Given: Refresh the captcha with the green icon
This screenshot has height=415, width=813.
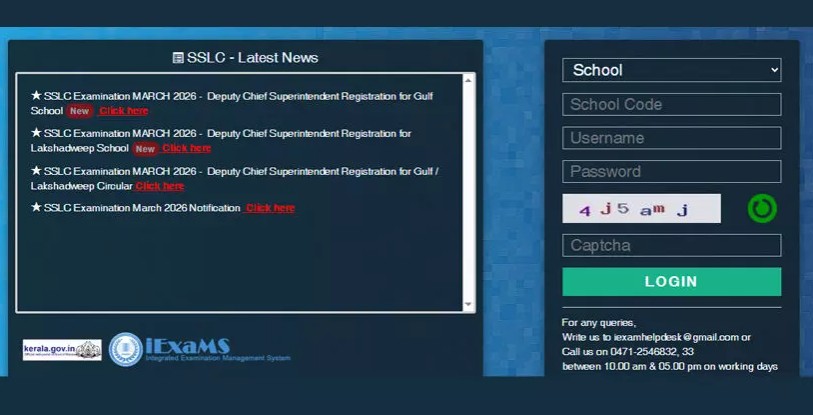Looking at the screenshot, I should [762, 208].
